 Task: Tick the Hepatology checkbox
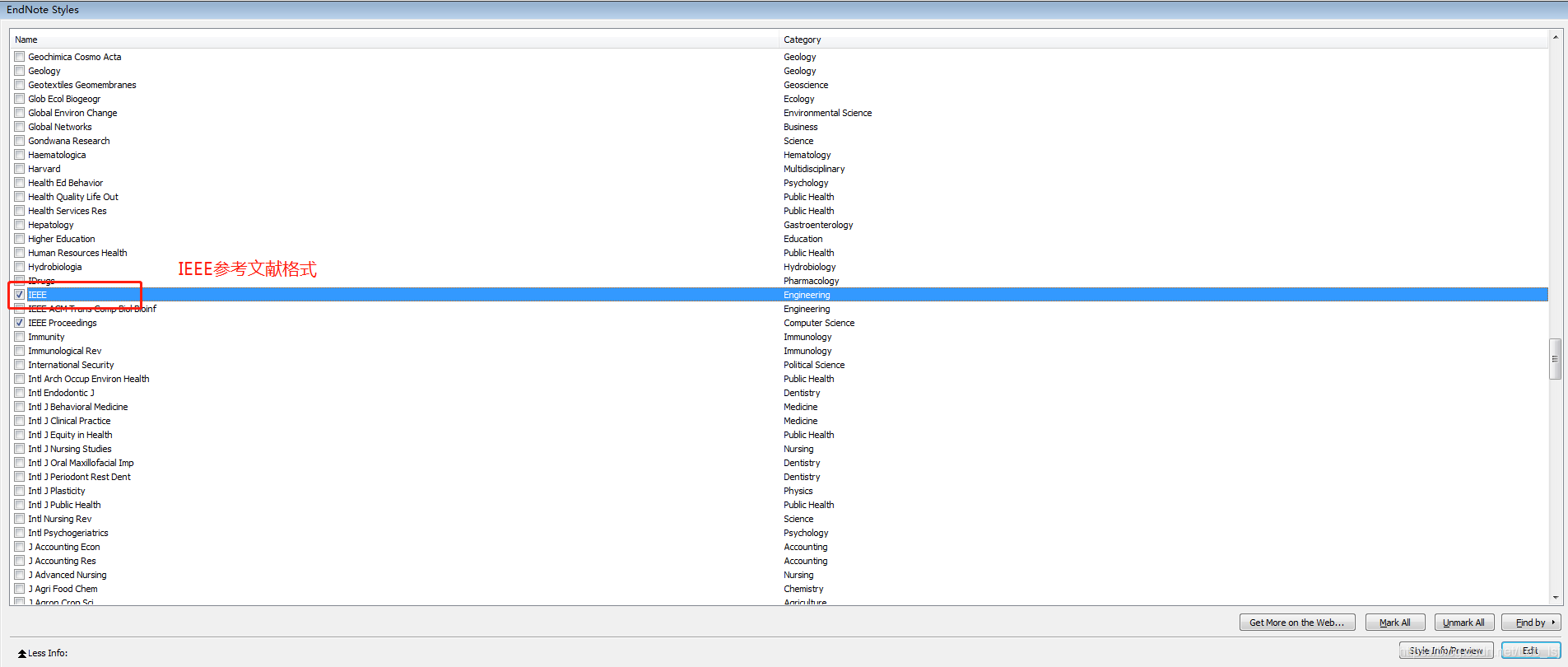point(19,225)
